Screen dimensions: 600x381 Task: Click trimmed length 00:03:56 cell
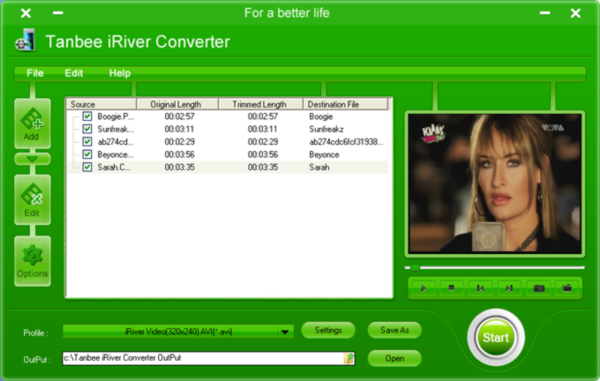tap(262, 155)
